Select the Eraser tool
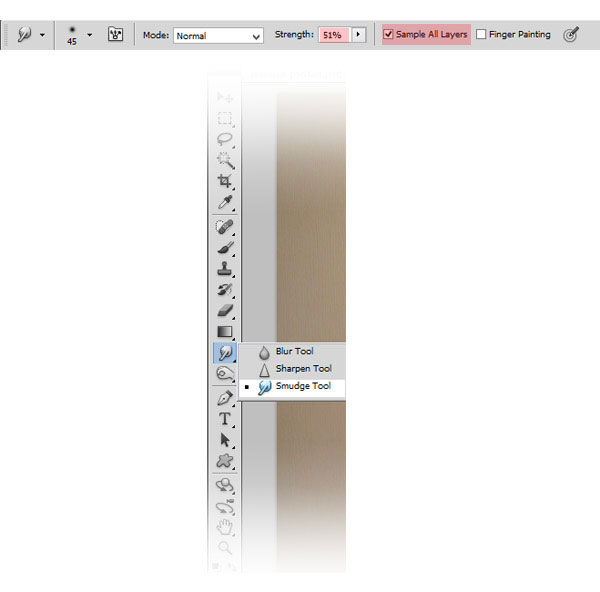600x592 pixels. point(225,311)
